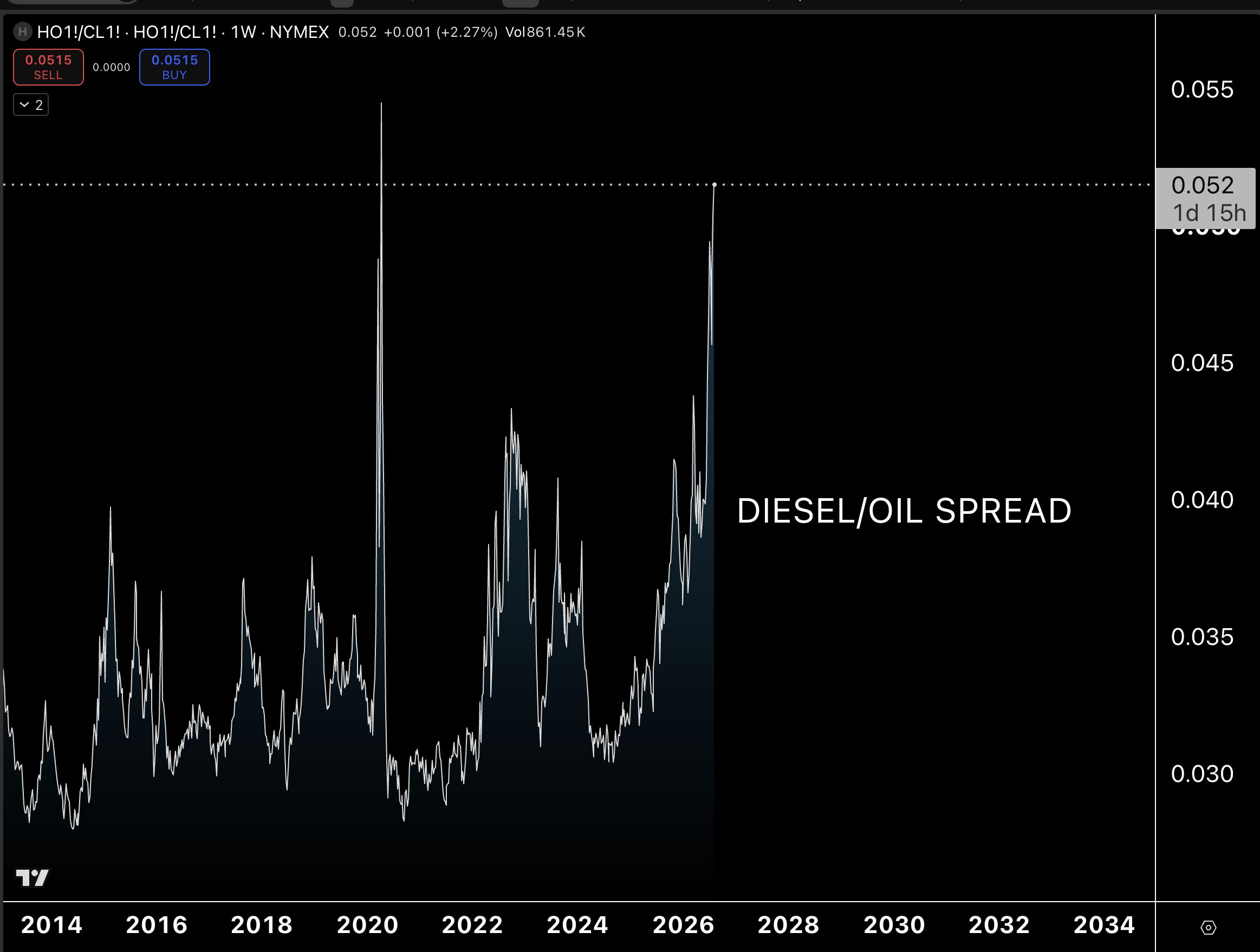The height and width of the screenshot is (952, 1260).
Task: Click the NYMEX exchange label
Action: [x=299, y=32]
